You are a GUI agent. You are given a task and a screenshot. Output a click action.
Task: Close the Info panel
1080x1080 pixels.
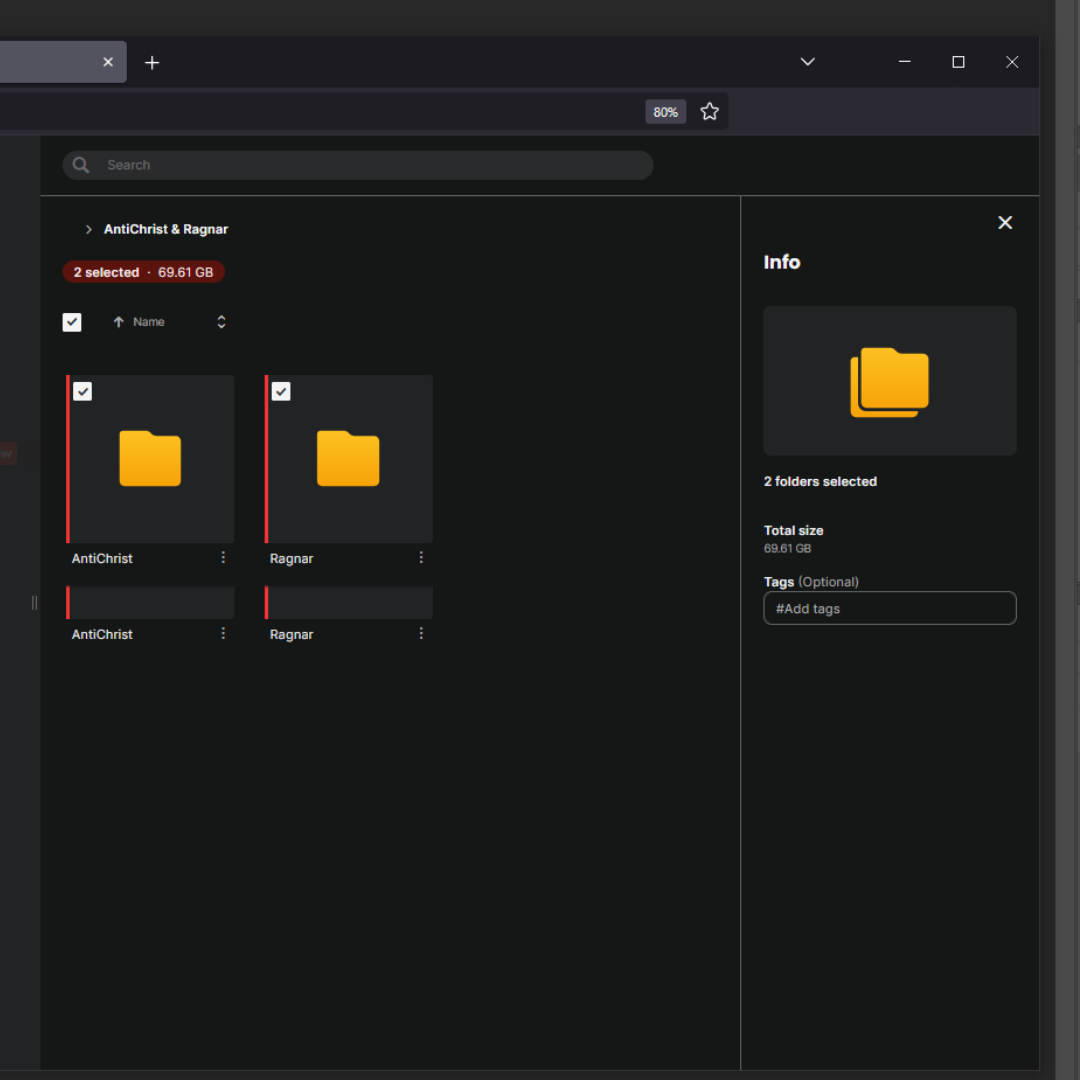1005,223
